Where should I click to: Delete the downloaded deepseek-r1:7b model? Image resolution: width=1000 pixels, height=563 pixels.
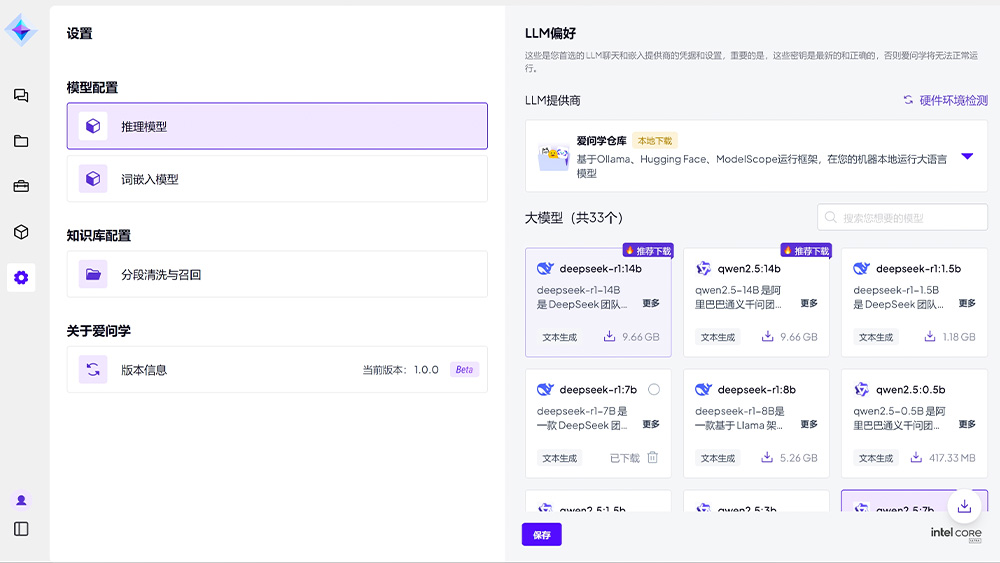(652, 458)
